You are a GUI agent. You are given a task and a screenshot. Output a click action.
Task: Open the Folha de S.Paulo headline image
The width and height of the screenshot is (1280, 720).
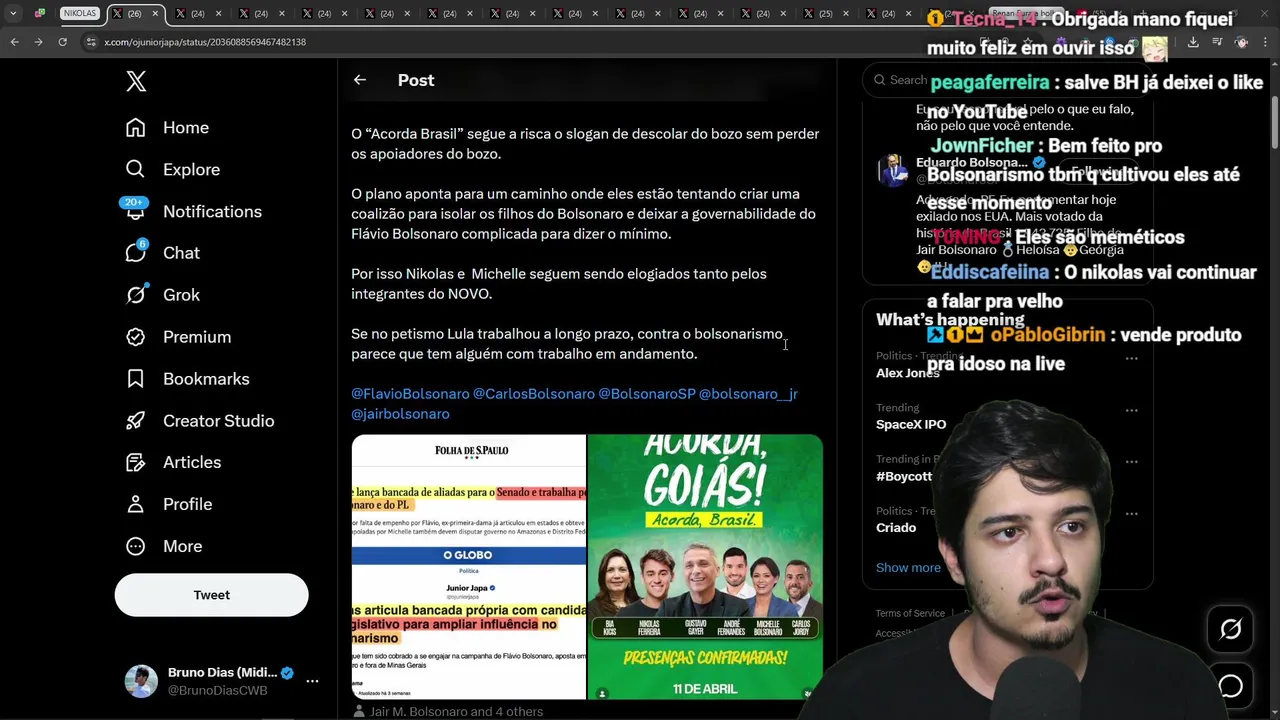tap(468, 567)
